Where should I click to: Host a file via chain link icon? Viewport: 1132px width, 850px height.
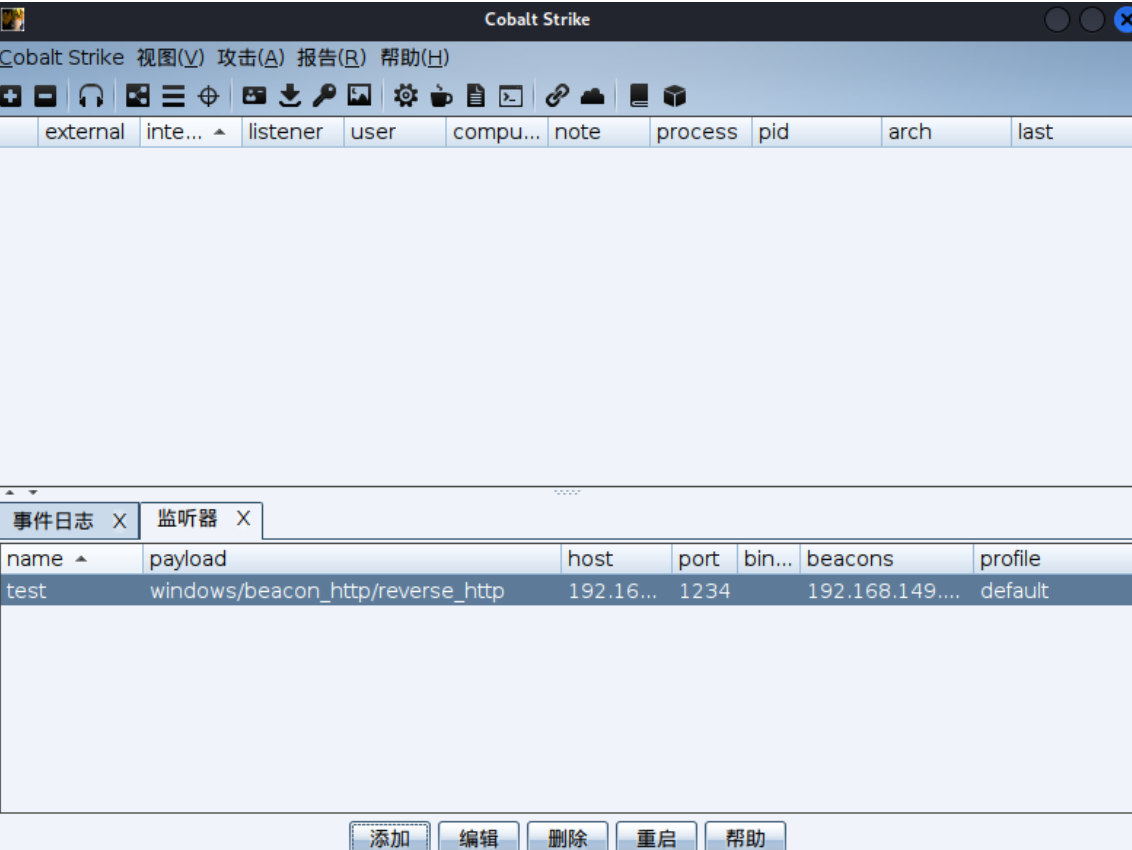557,96
